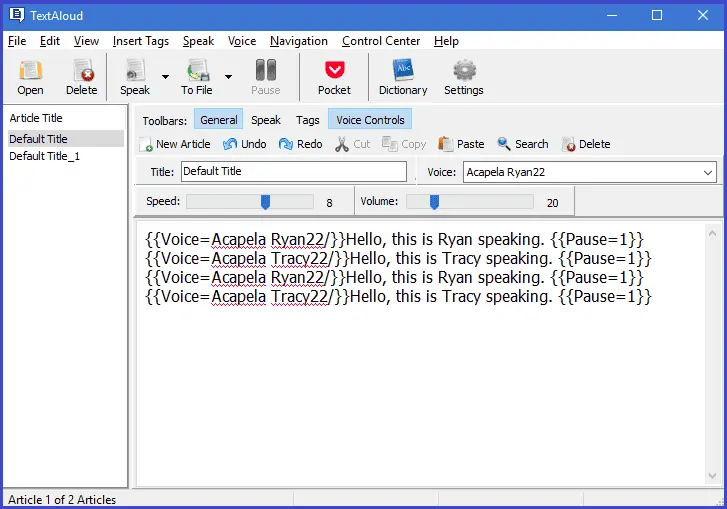Click the Search magnifier icon
This screenshot has height=509, width=727.
[x=504, y=144]
